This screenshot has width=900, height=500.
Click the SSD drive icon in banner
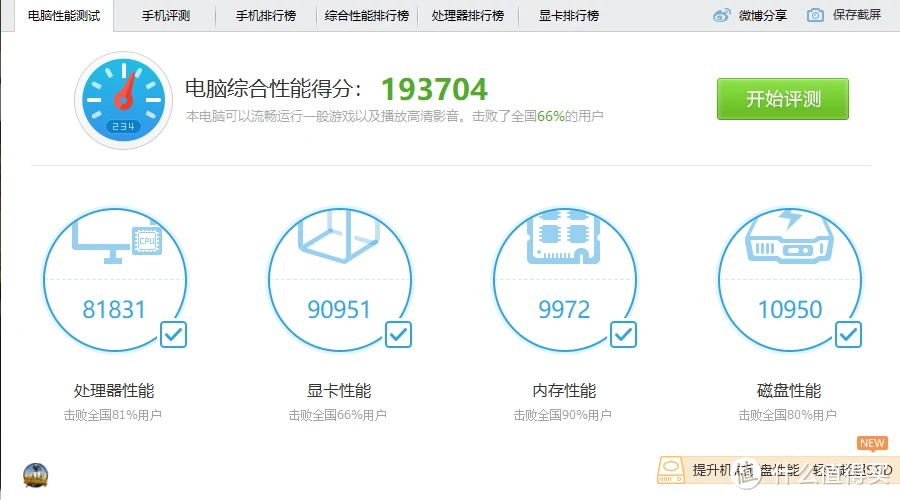[671, 470]
